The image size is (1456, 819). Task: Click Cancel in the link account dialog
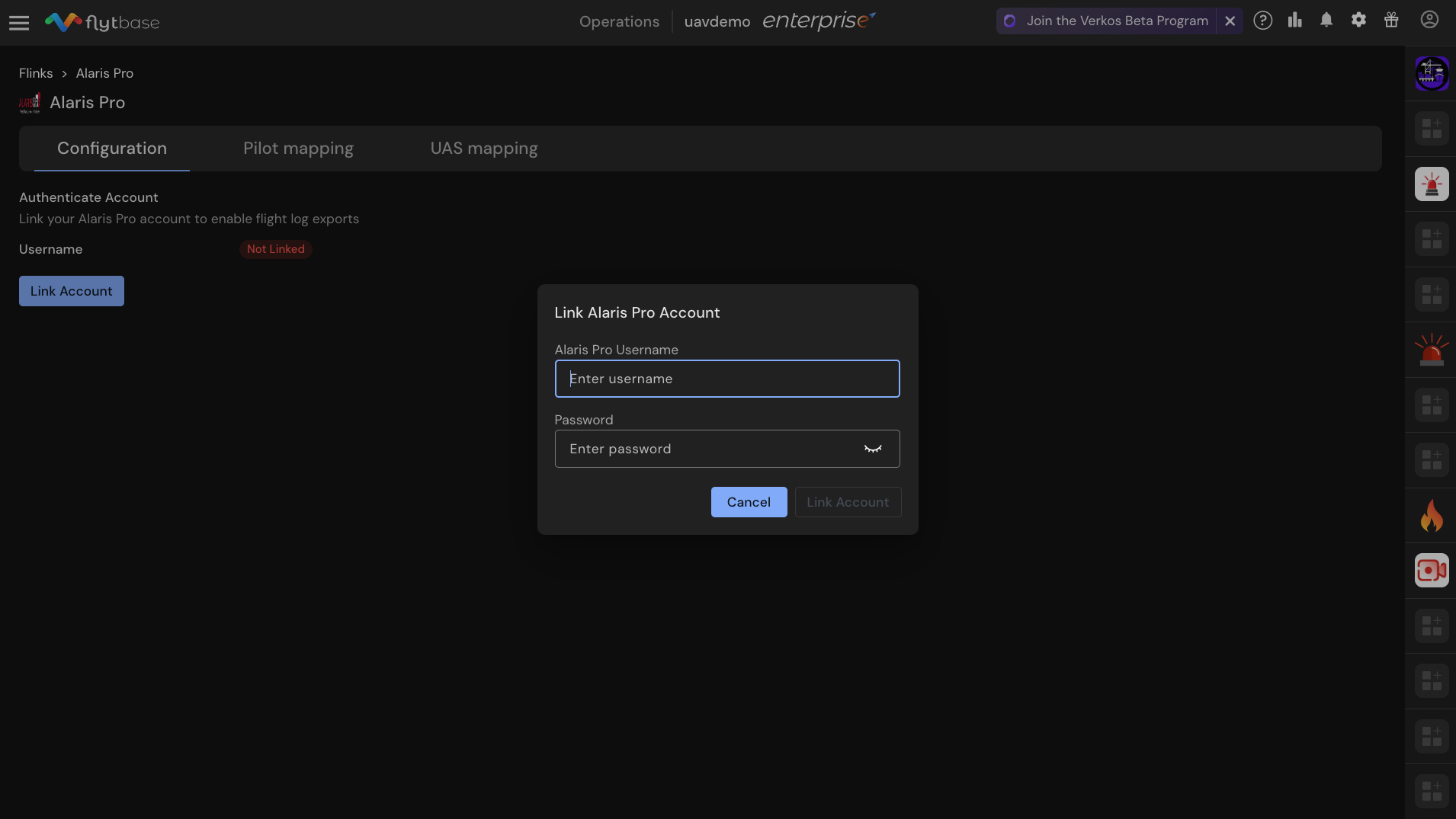tap(749, 502)
